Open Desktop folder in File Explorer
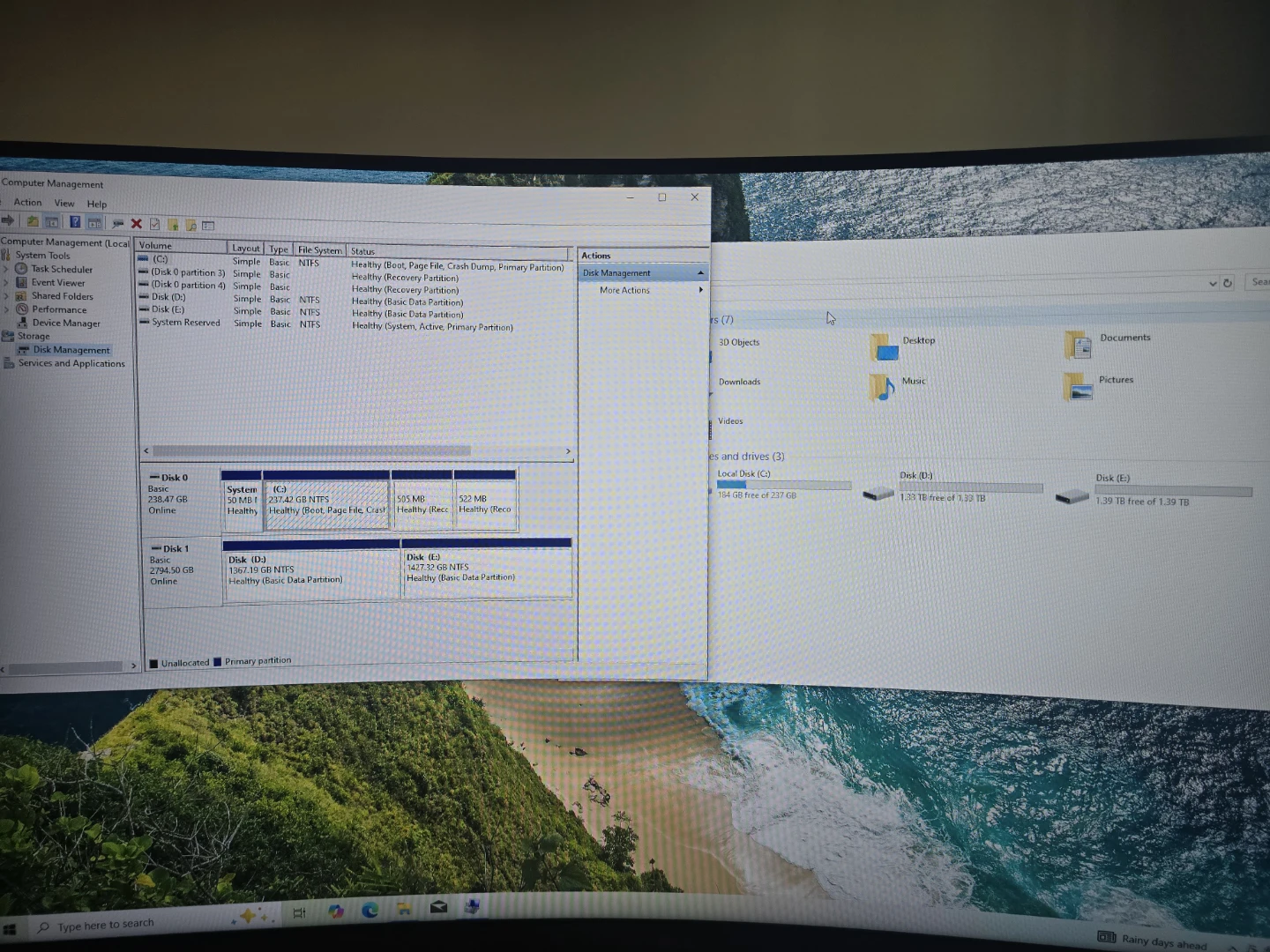This screenshot has height=952, width=1270. [x=903, y=346]
